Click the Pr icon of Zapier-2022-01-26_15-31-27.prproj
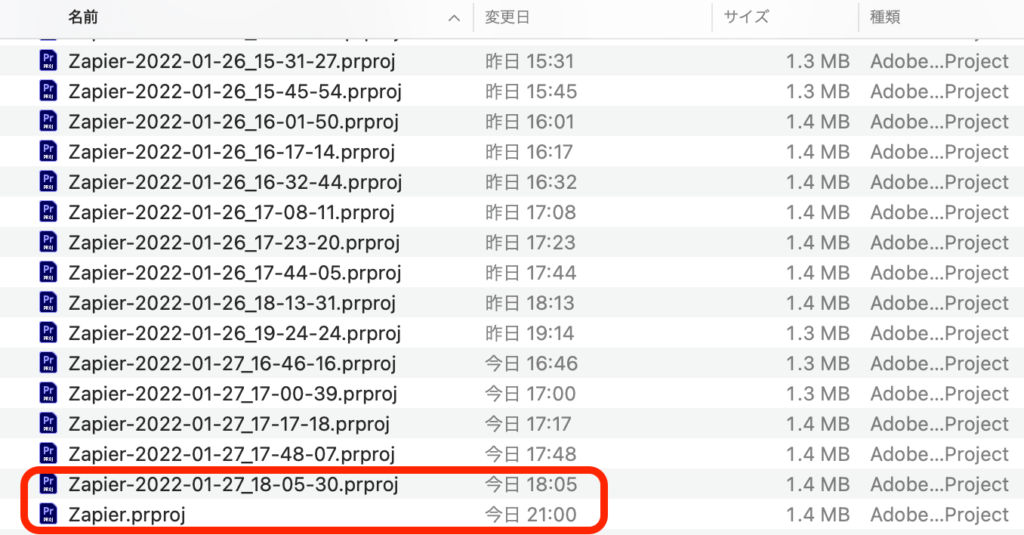Screen dimensions: 1024x535 click(x=48, y=61)
